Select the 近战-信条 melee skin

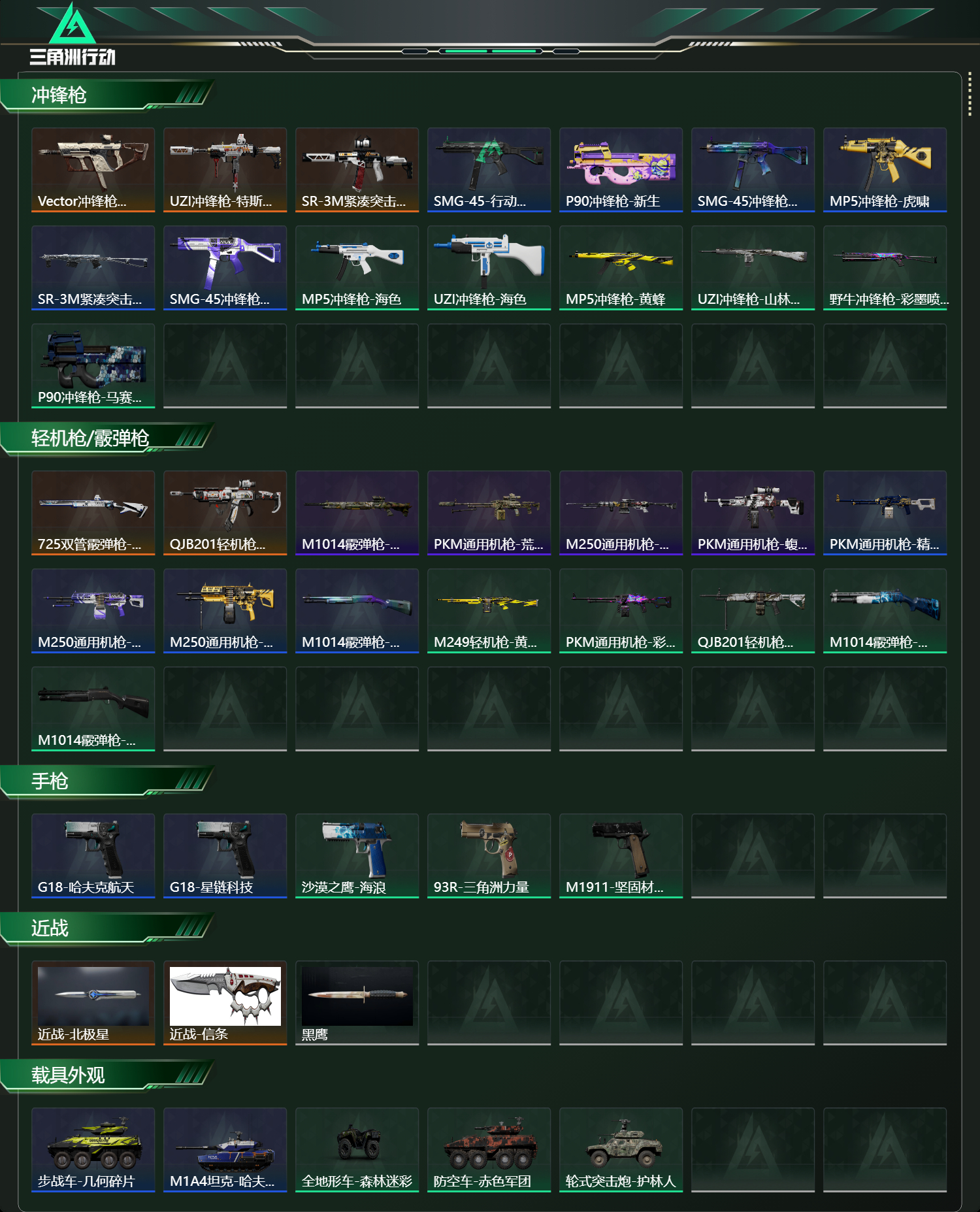pos(225,1003)
